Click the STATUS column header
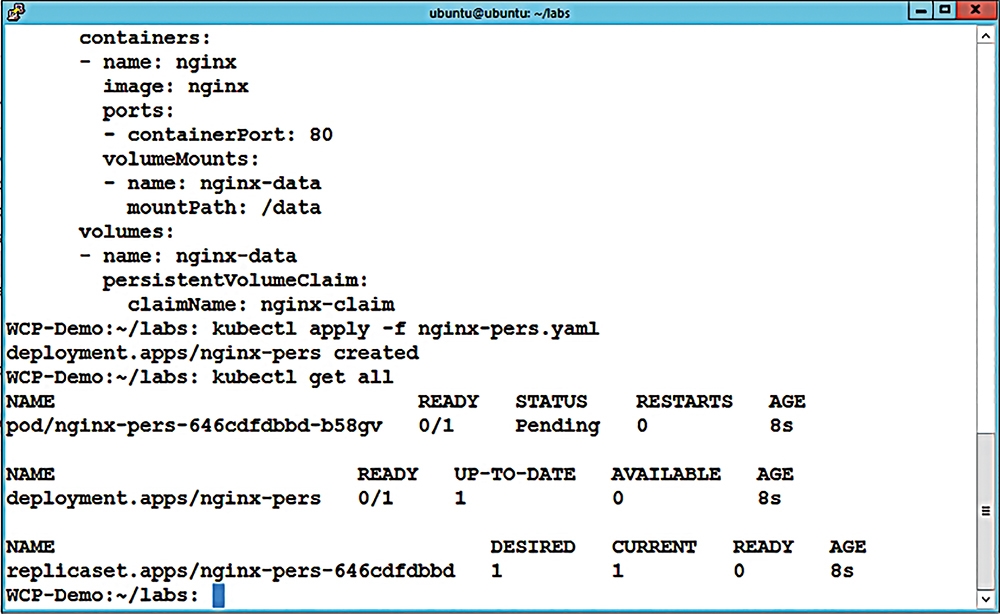The height and width of the screenshot is (614, 1000). [551, 402]
